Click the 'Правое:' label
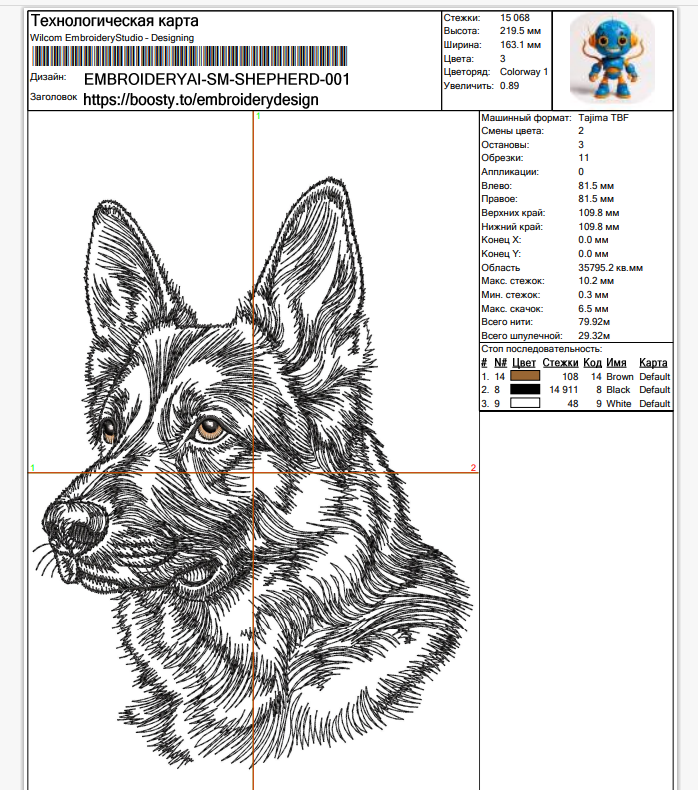The height and width of the screenshot is (790, 698). (499, 199)
